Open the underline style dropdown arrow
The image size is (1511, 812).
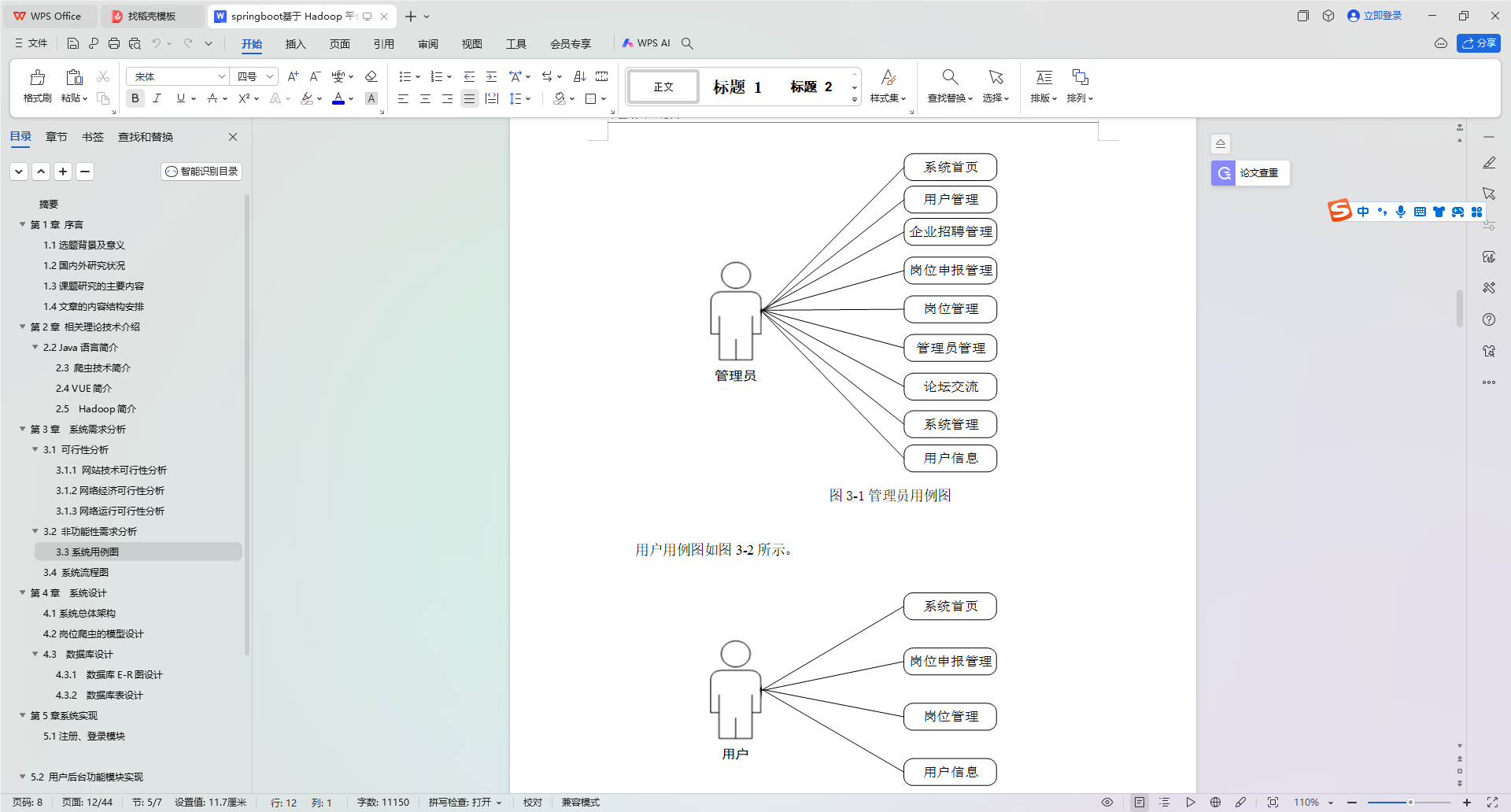193,99
